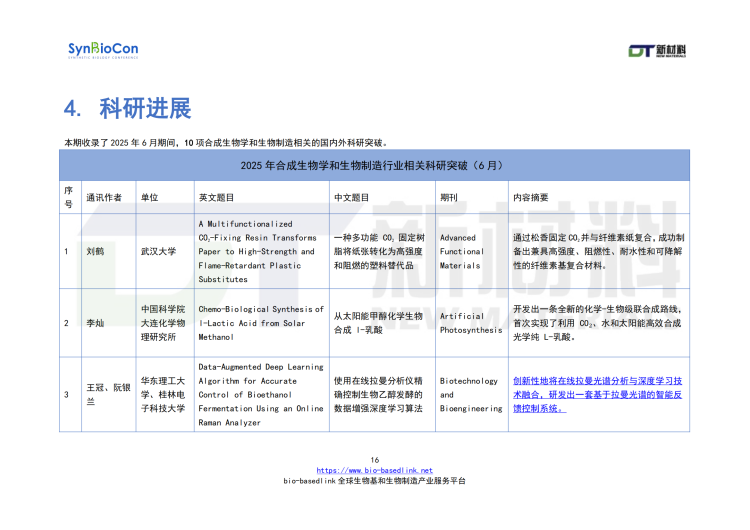The height and width of the screenshot is (530, 750).
Task: Click the 中文题目 column header
Action: tap(351, 197)
